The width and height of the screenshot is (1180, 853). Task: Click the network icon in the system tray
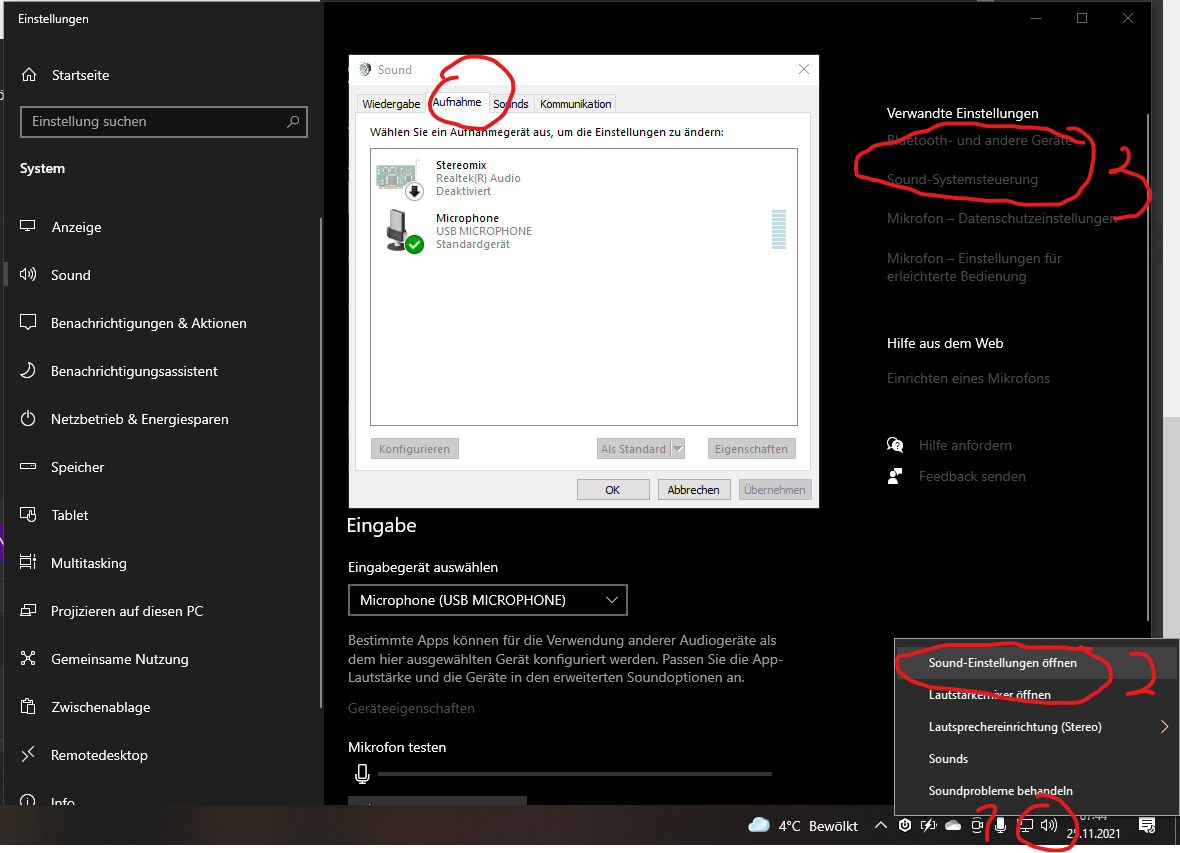(x=1025, y=825)
